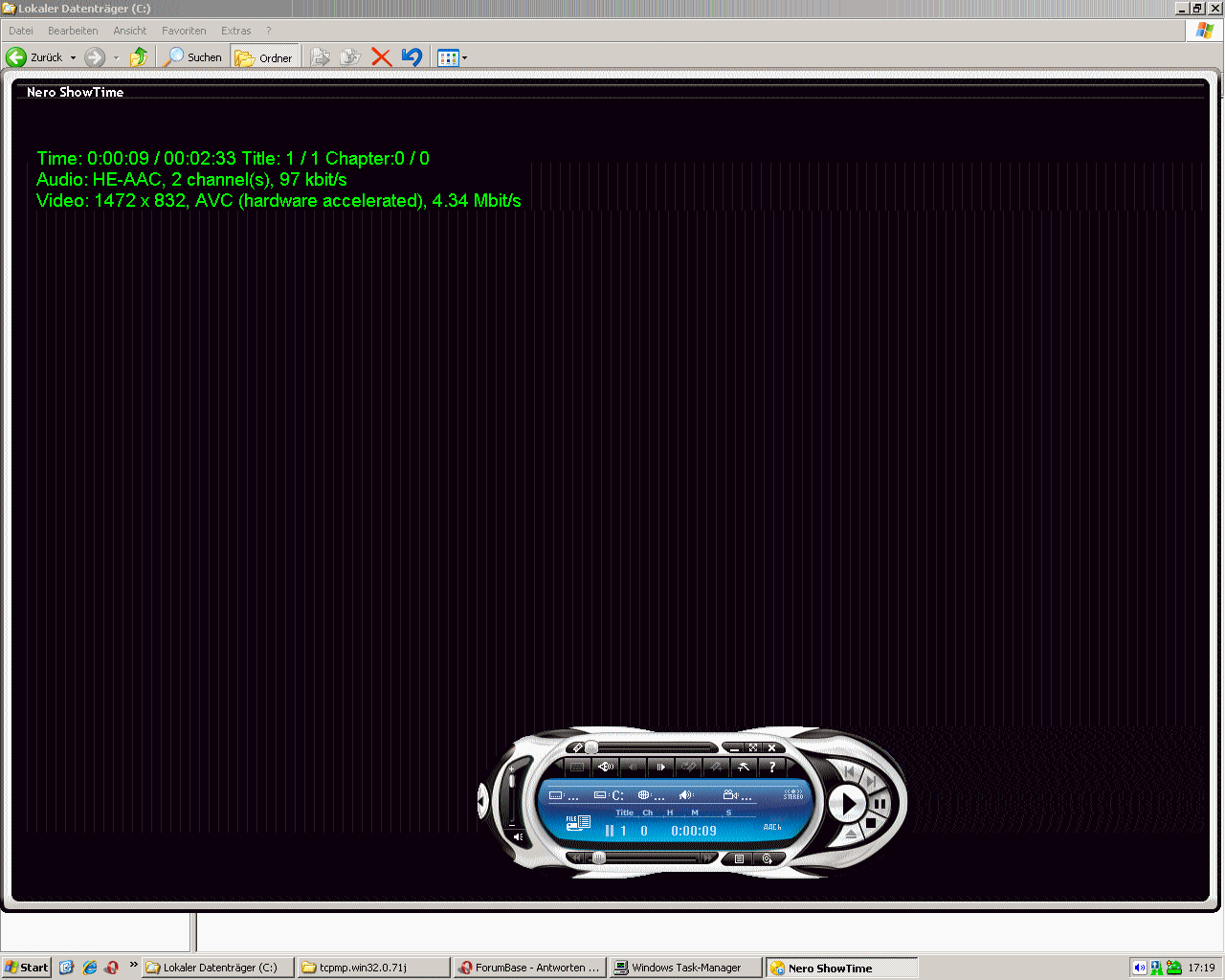Open the Datei menu

tap(21, 31)
